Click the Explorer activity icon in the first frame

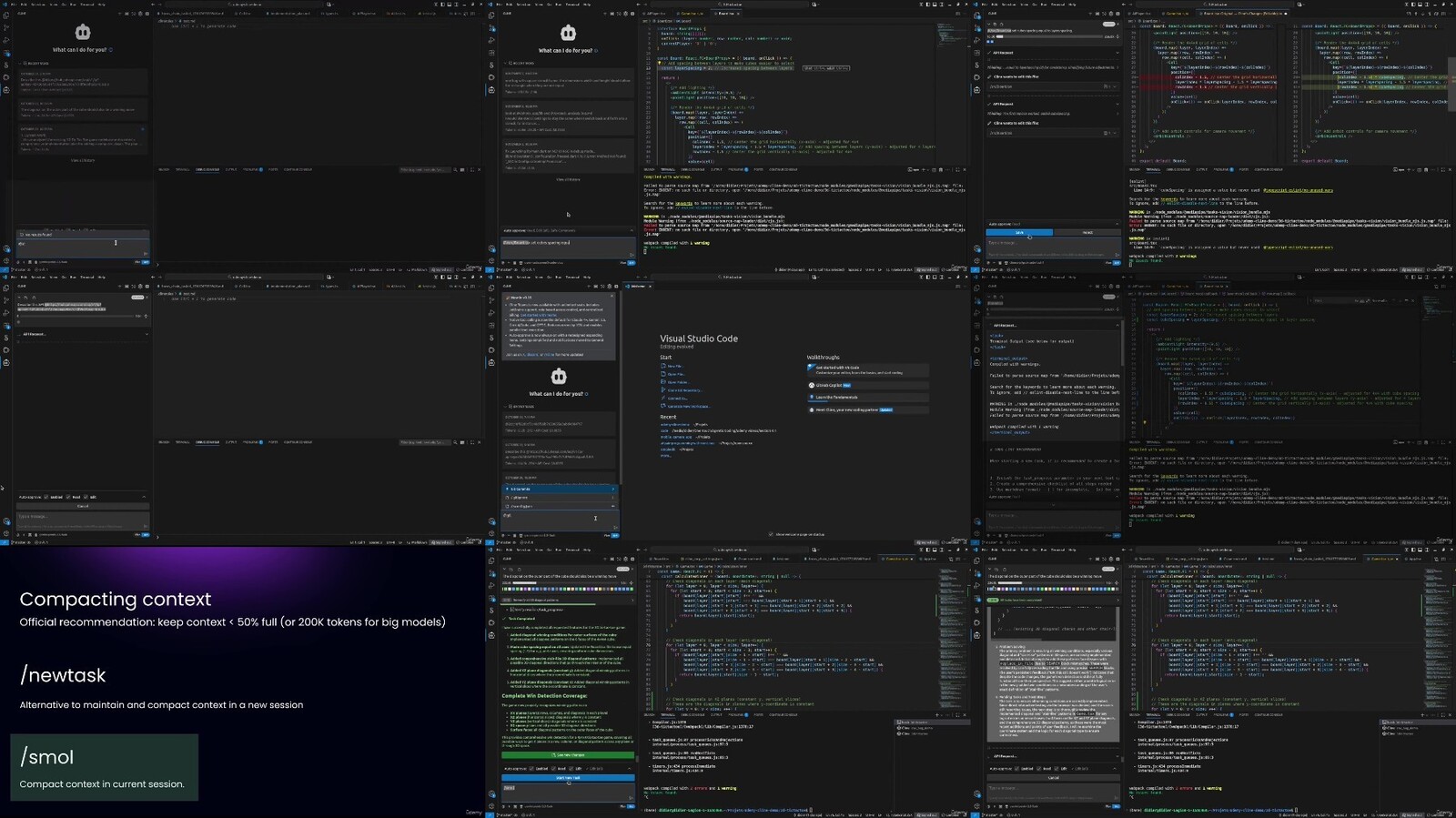tap(5, 15)
